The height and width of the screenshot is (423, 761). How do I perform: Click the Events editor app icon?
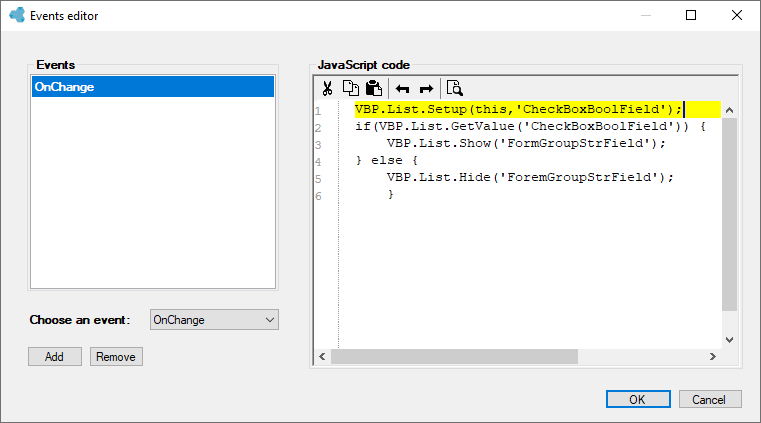click(17, 15)
